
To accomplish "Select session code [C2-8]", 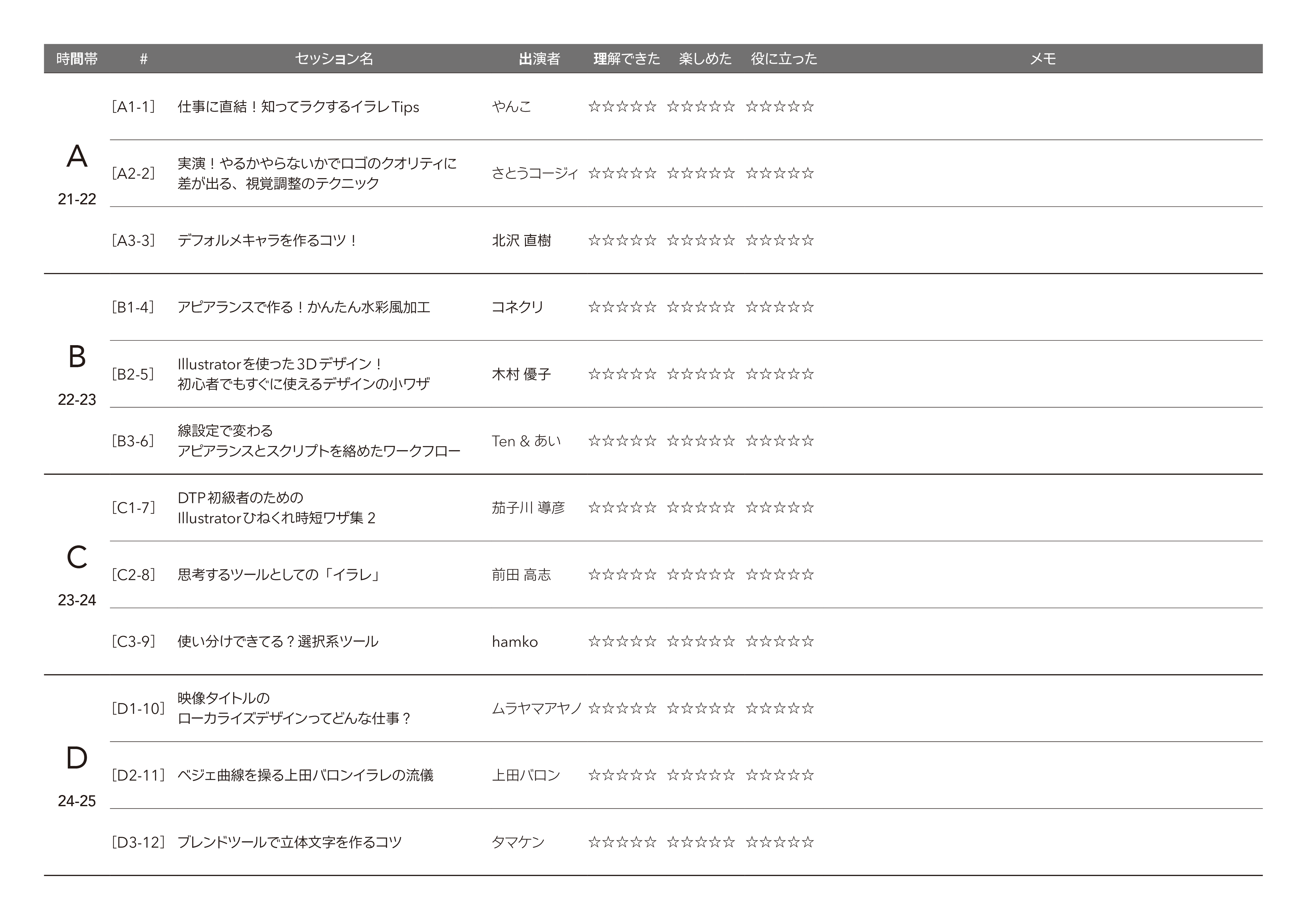I will pos(133,574).
